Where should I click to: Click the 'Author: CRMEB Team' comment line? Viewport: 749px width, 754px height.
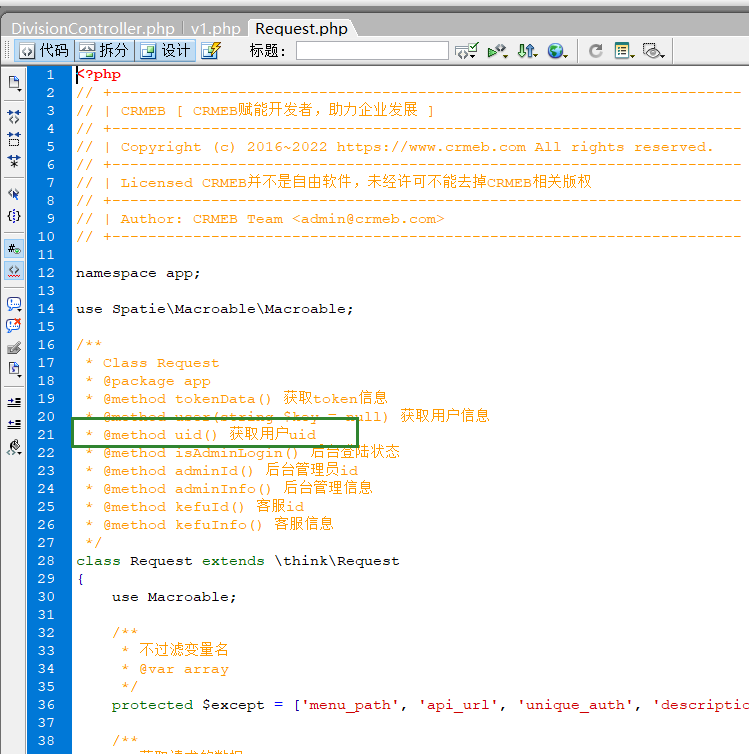coord(260,219)
